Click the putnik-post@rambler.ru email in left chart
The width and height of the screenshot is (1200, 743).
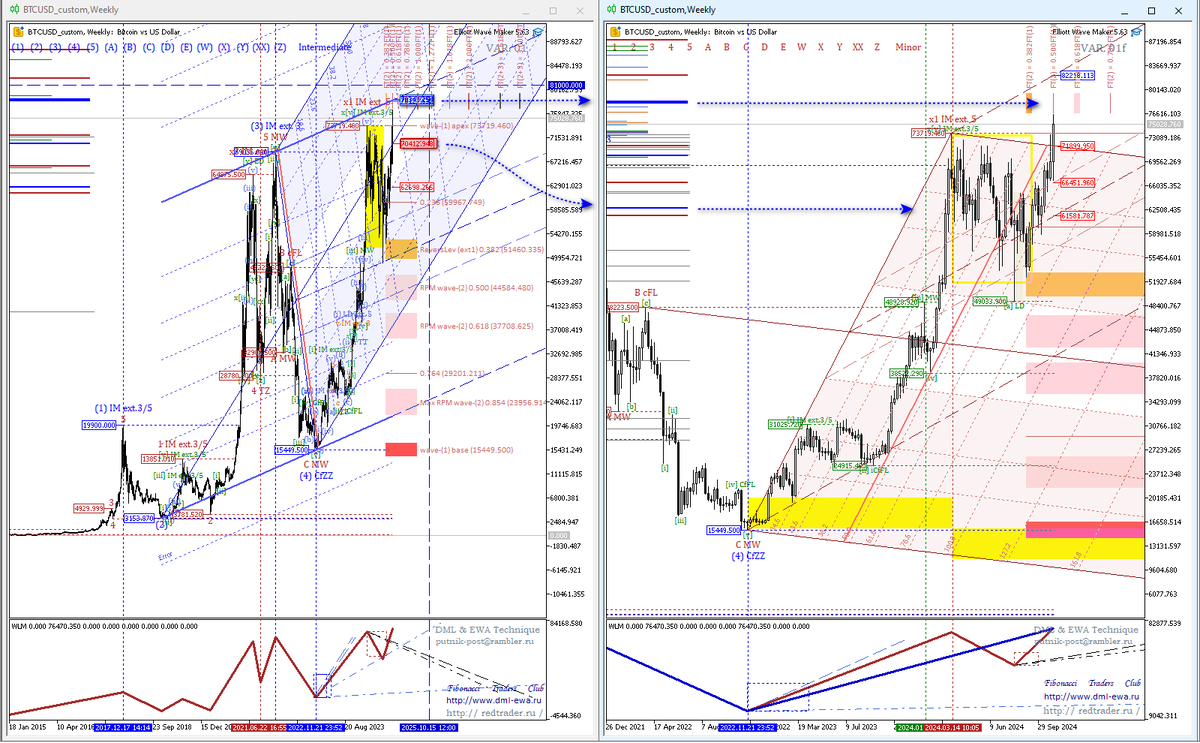487,641
